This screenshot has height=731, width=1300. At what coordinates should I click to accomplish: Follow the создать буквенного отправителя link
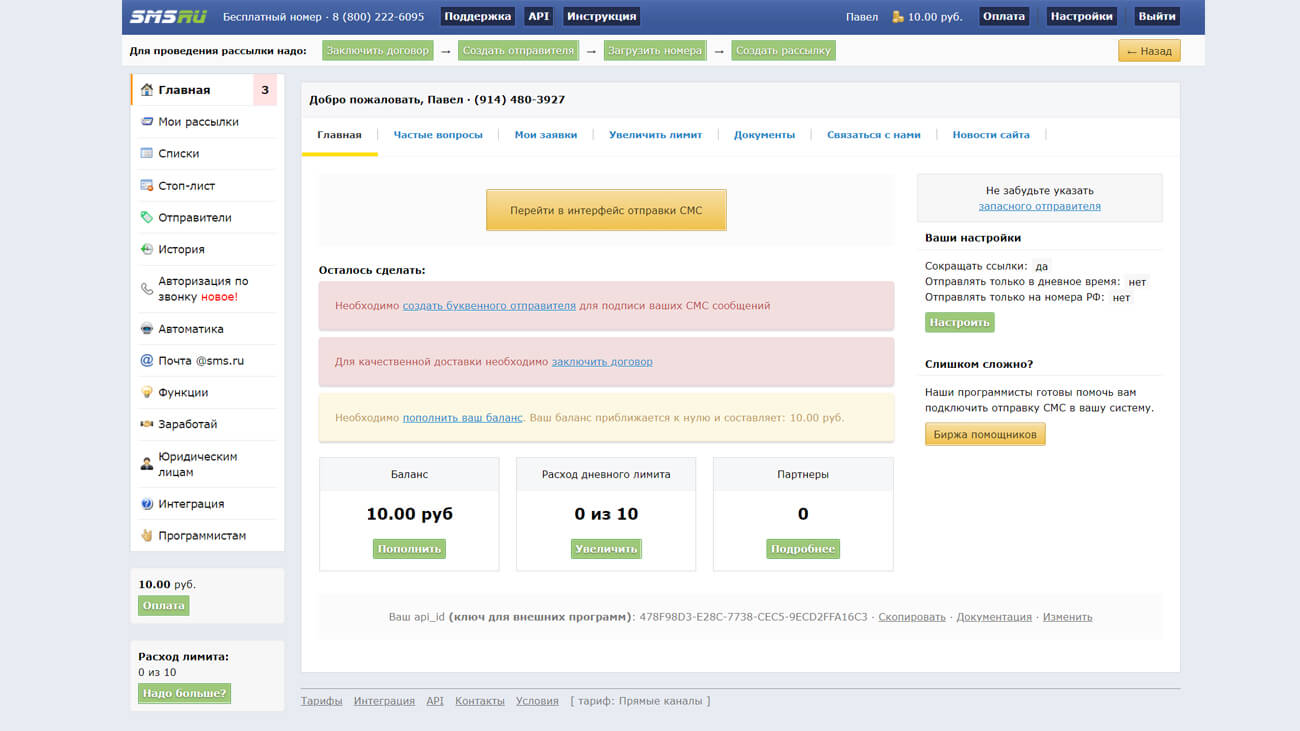489,306
